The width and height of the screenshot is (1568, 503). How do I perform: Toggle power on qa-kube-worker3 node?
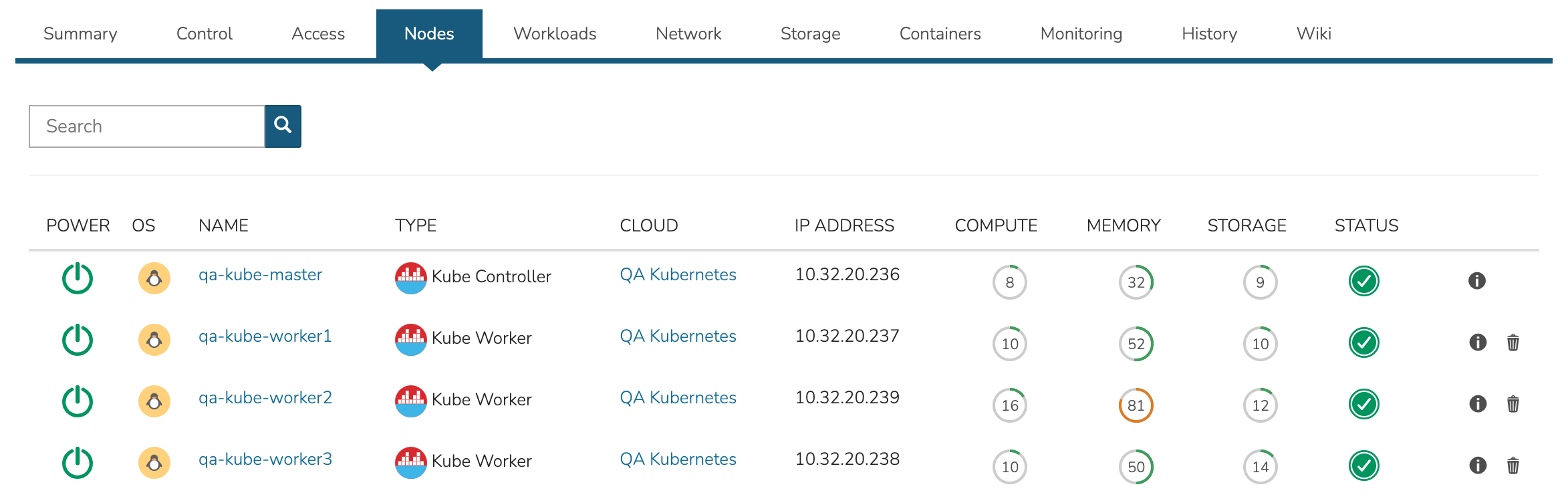point(78,463)
